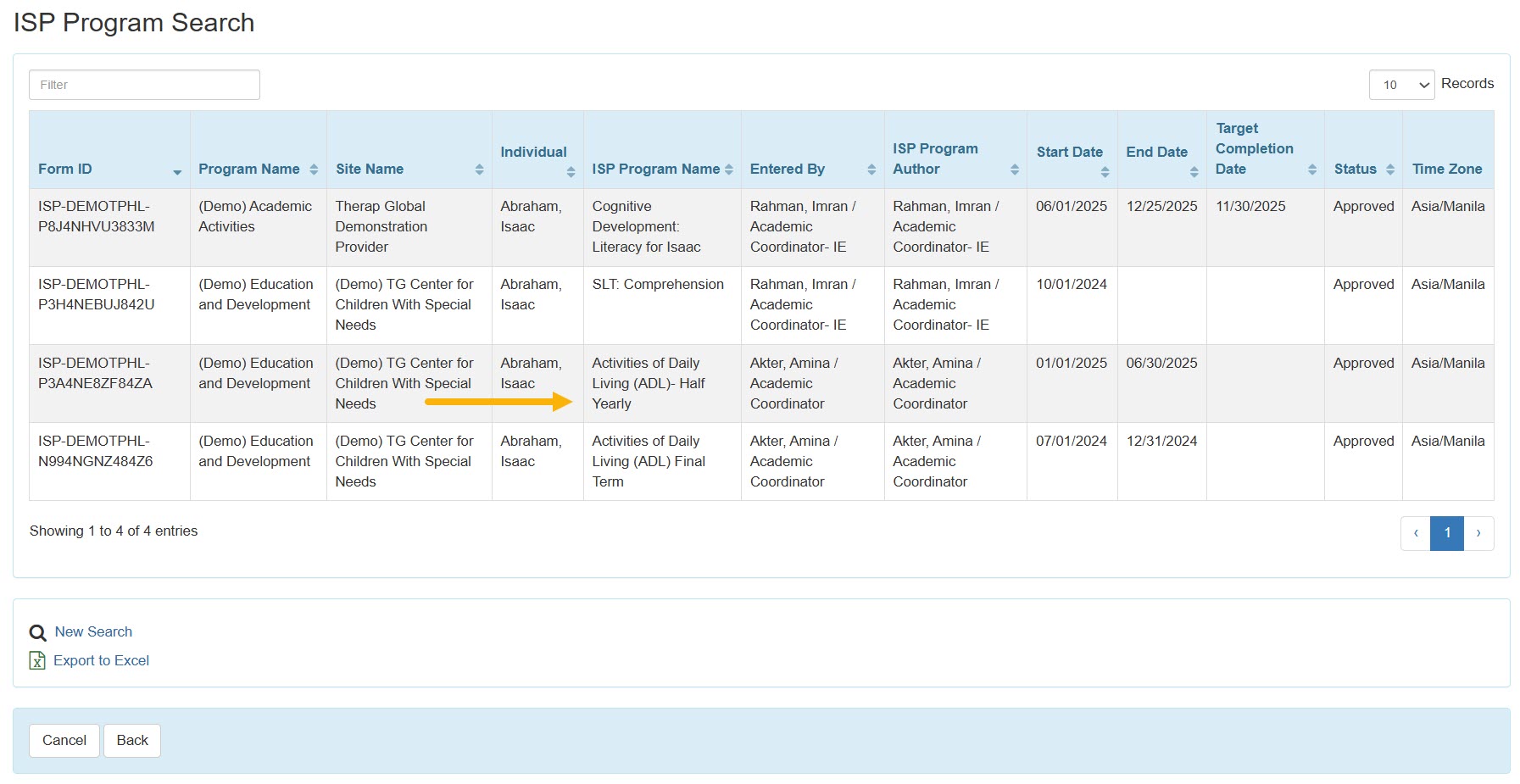Image resolution: width=1520 pixels, height=784 pixels.
Task: Click the Export to Excel link
Action: (101, 660)
